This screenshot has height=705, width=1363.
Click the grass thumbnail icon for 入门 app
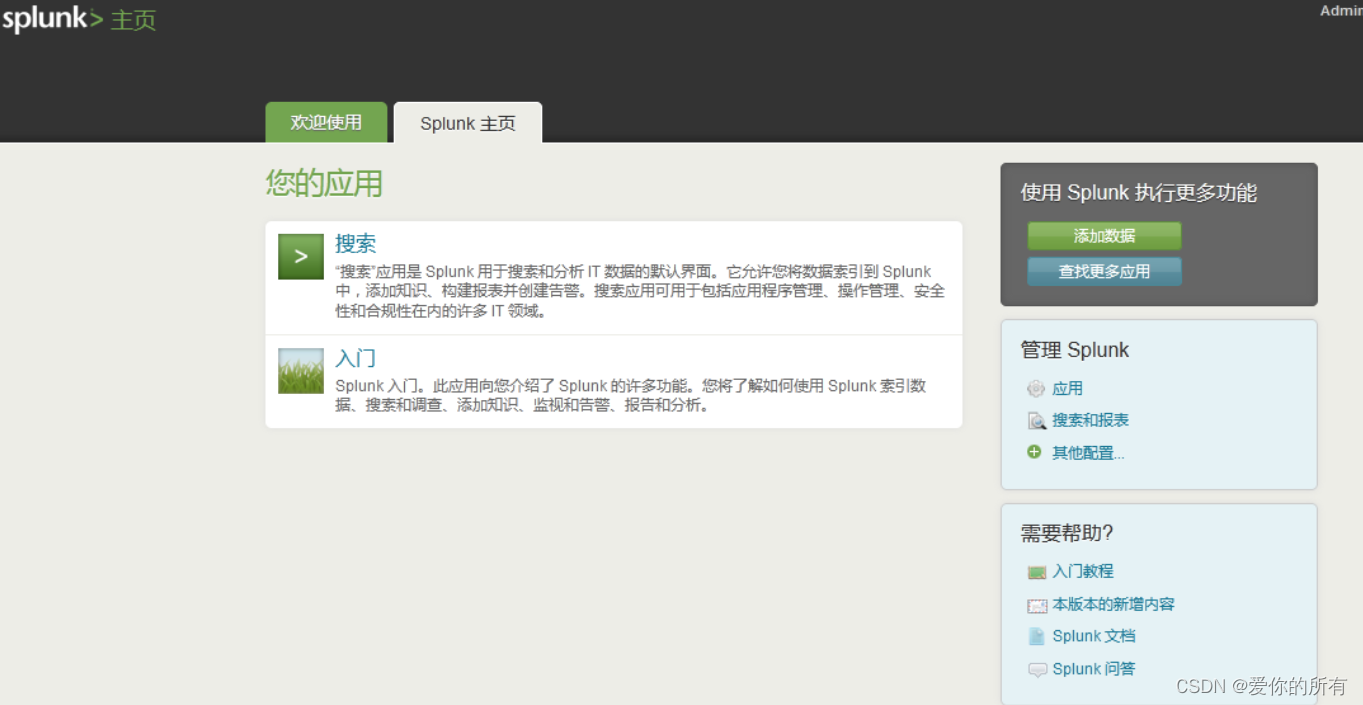pos(300,371)
